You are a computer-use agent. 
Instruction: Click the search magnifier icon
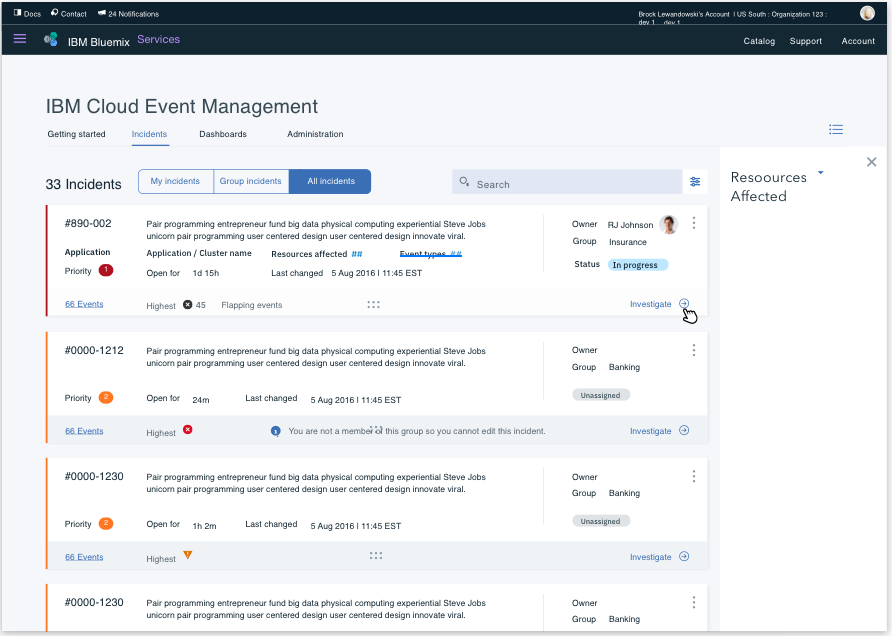click(x=464, y=182)
